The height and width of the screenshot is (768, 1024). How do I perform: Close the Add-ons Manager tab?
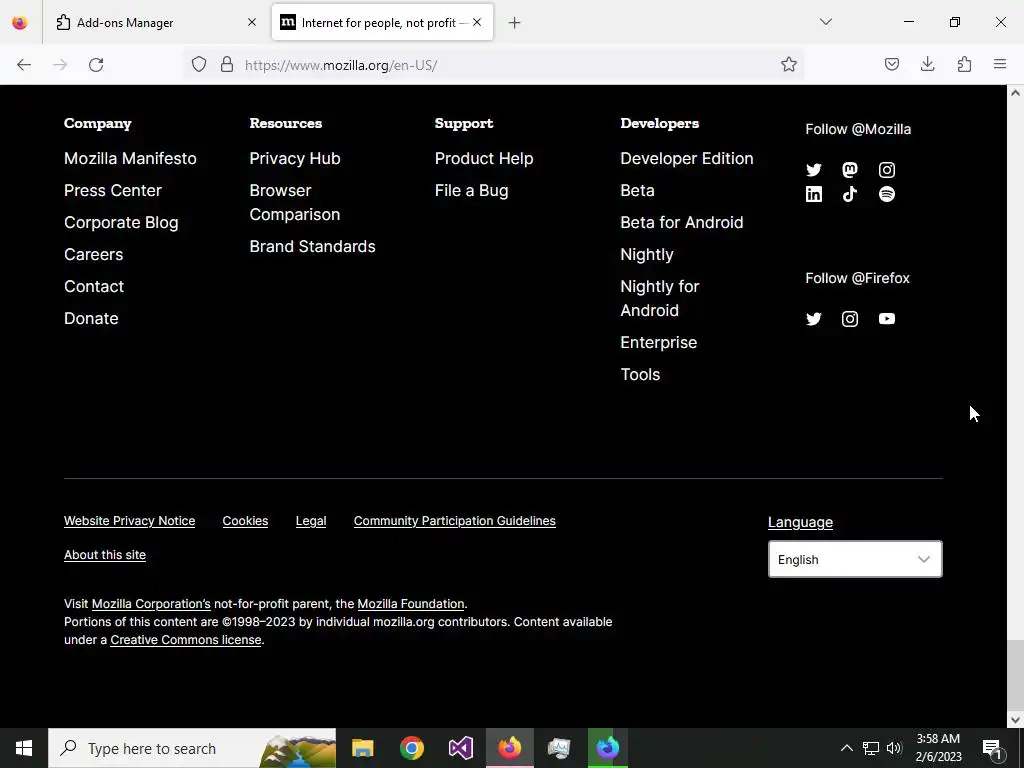pos(252,22)
